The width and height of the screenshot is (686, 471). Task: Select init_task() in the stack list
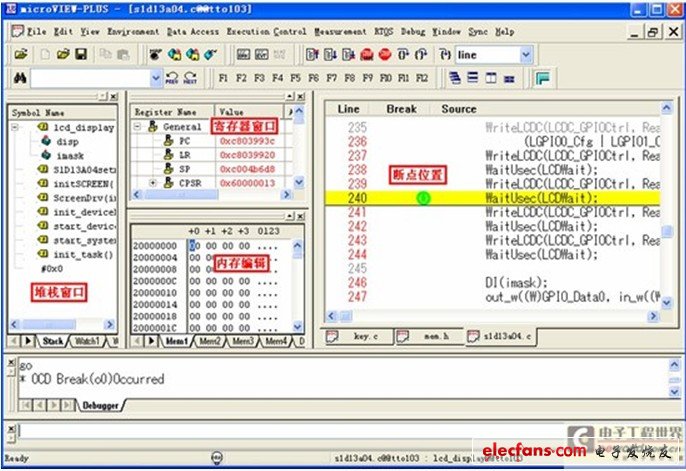[x=83, y=255]
